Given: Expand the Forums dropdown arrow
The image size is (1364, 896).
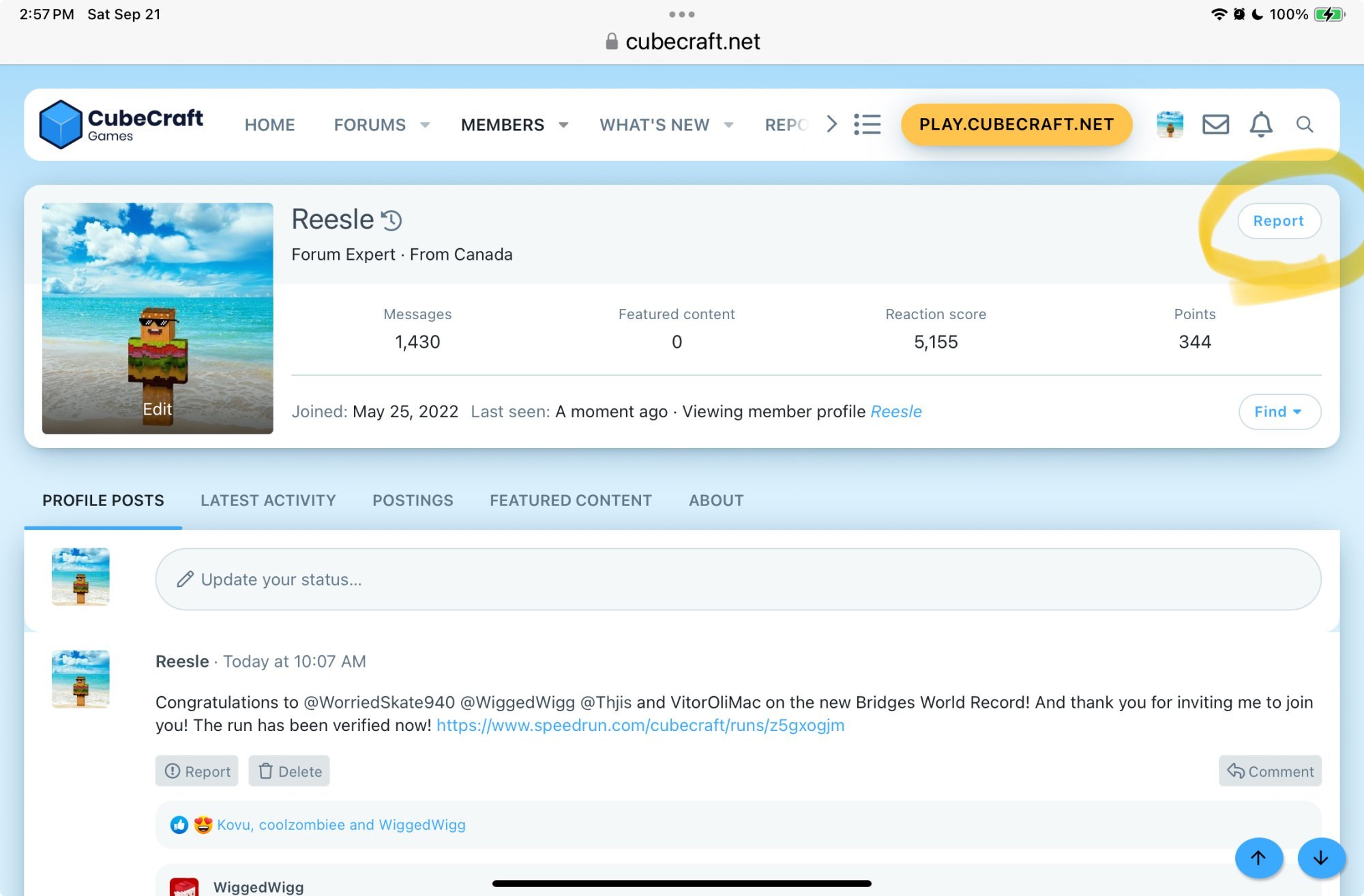Looking at the screenshot, I should pos(425,125).
